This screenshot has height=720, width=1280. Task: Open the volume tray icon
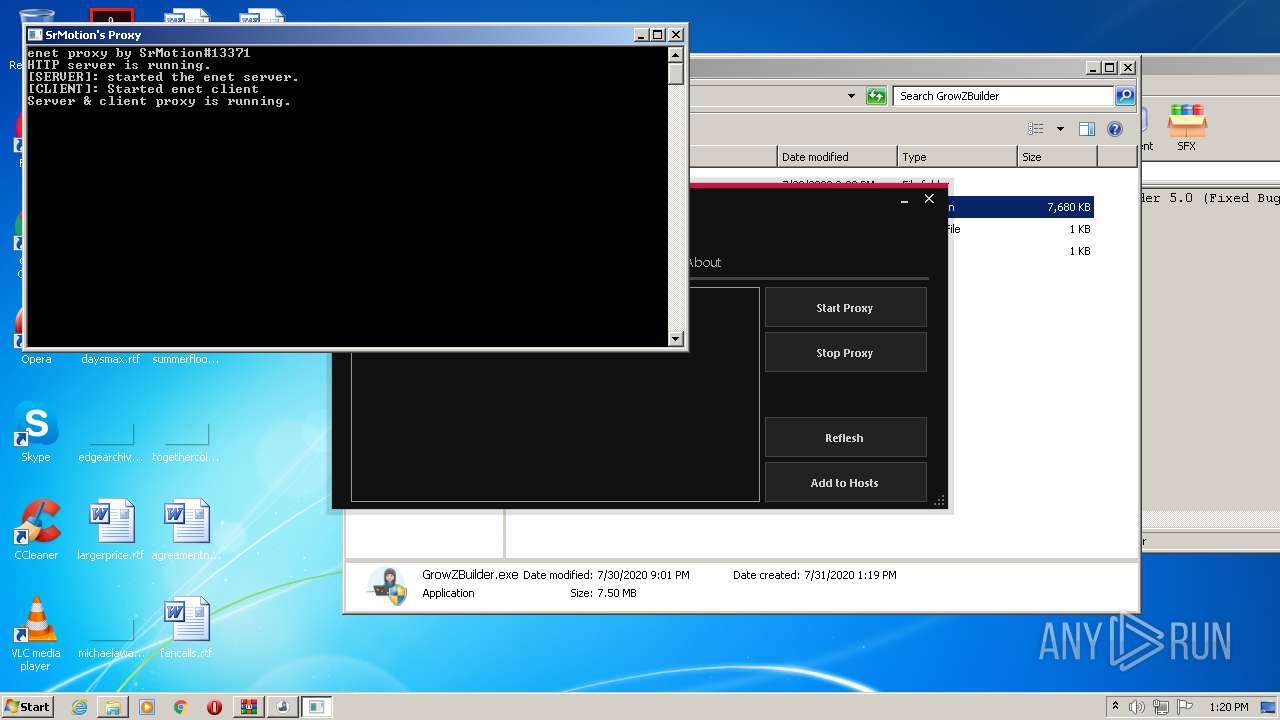pos(1137,707)
